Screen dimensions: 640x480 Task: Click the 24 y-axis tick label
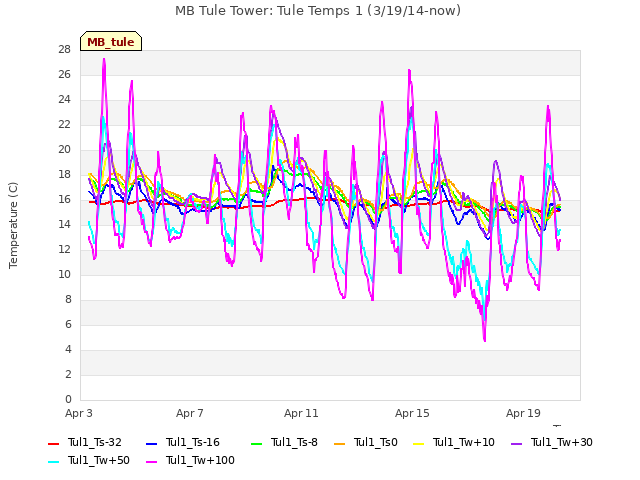pyautogui.click(x=64, y=100)
